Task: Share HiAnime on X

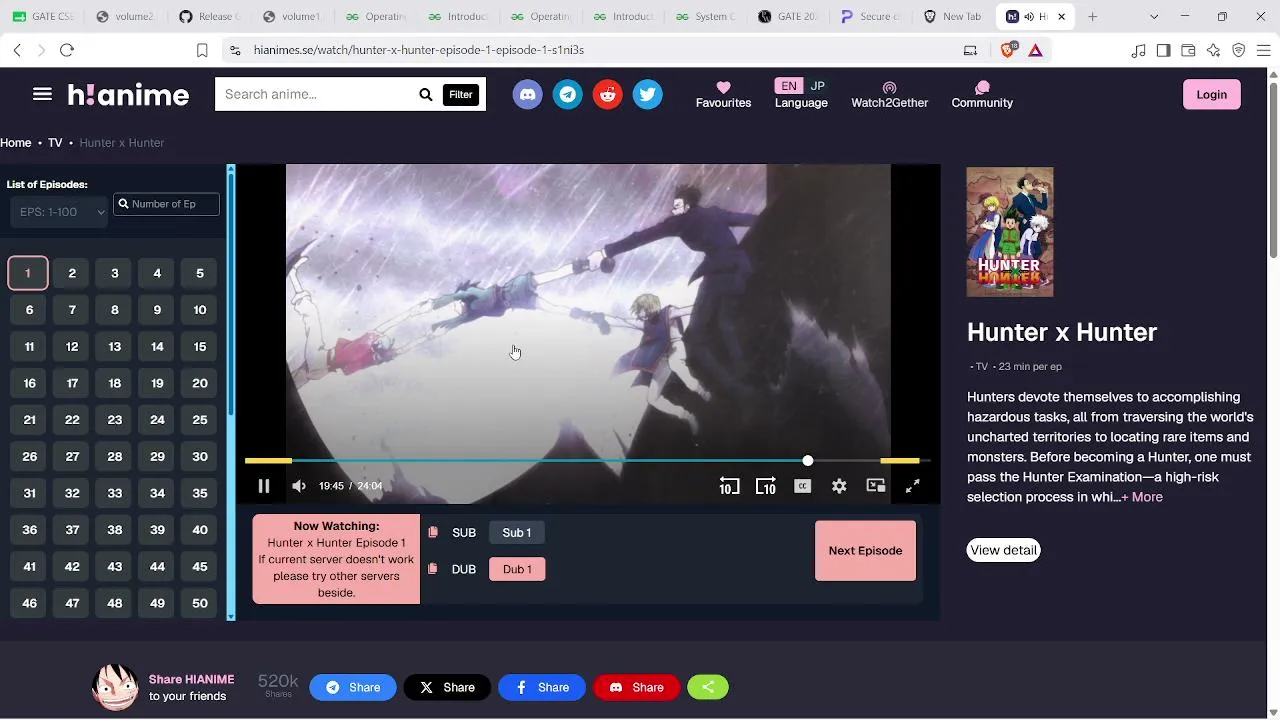Action: [447, 688]
